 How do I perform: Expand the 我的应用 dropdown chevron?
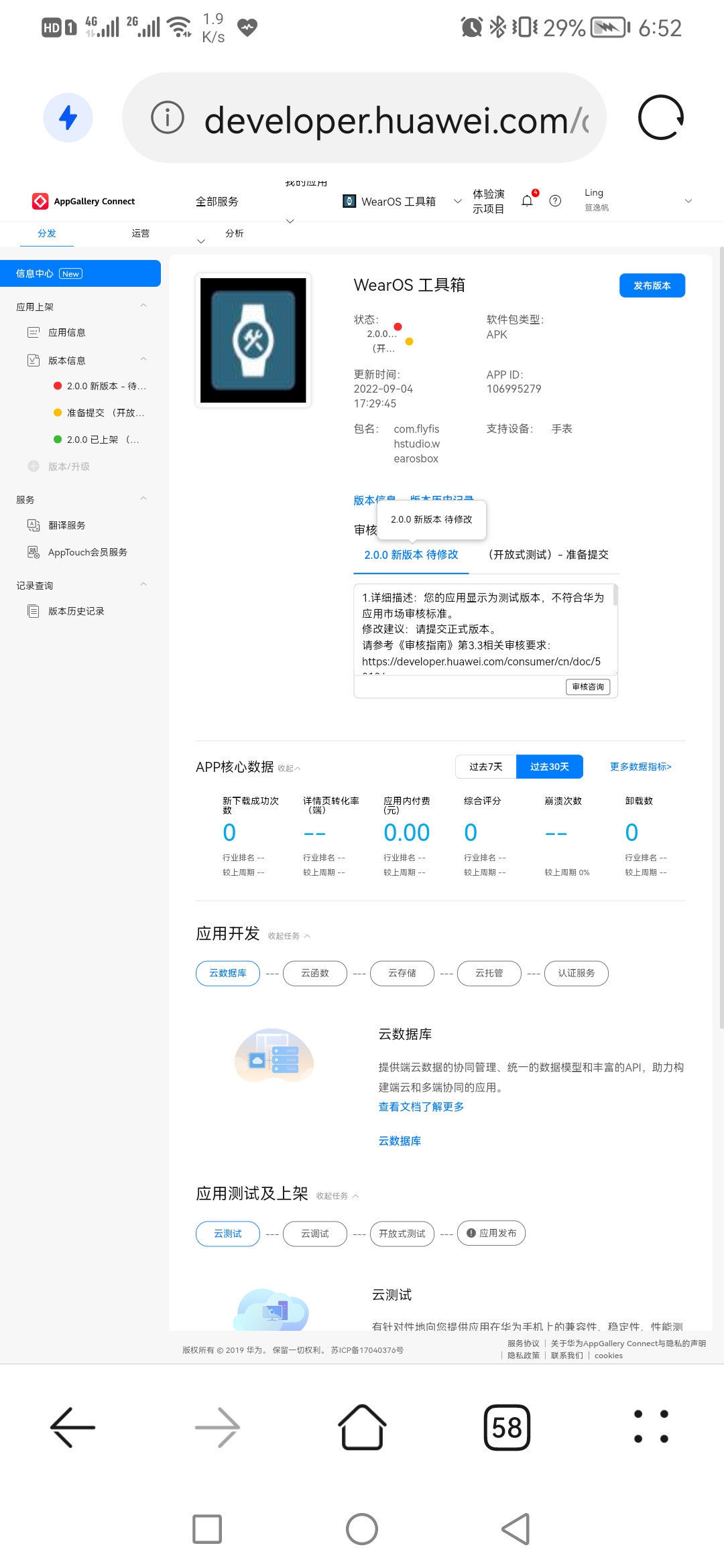pos(290,221)
